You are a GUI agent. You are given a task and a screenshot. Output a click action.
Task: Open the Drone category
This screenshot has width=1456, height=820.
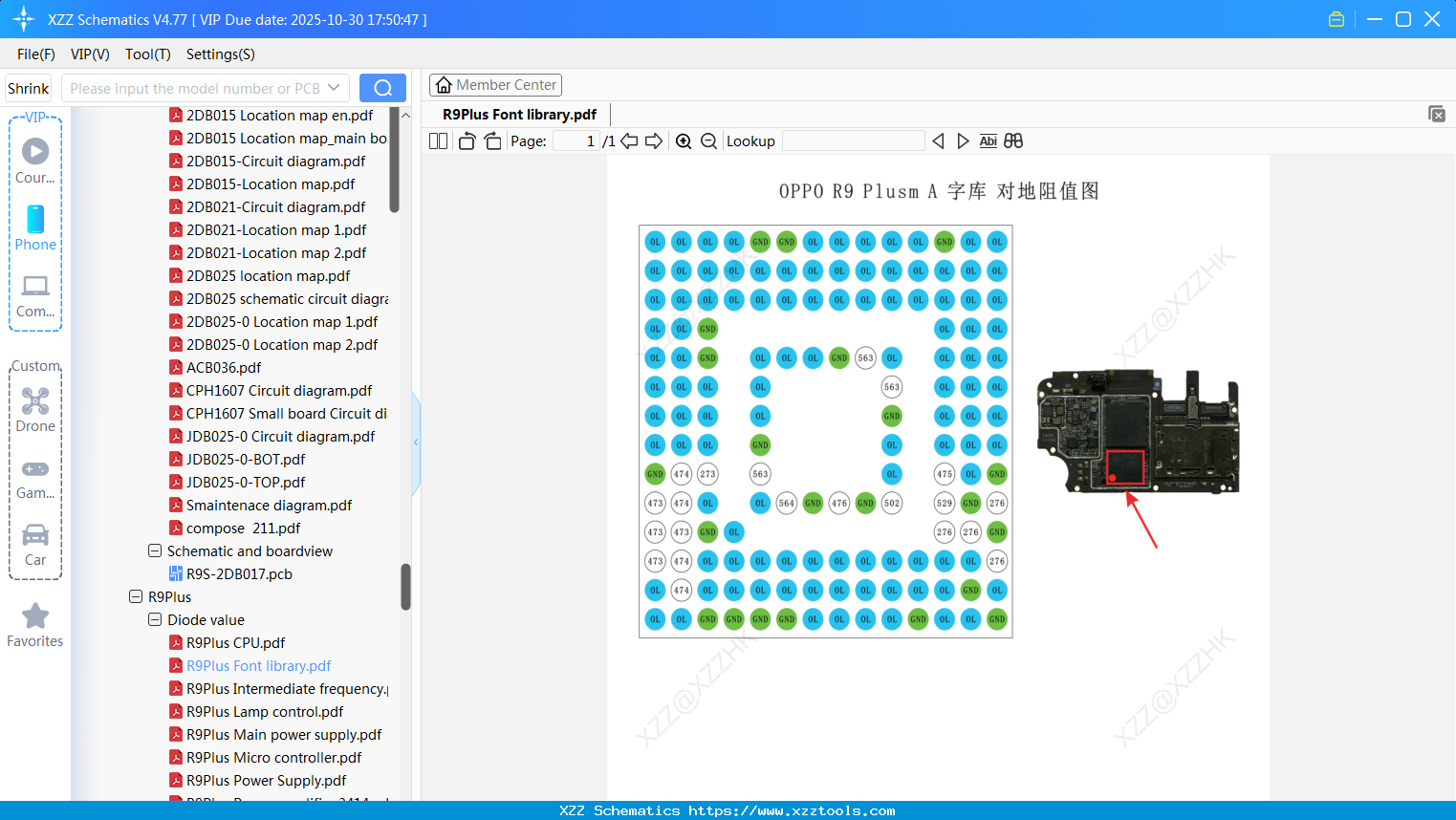(35, 410)
